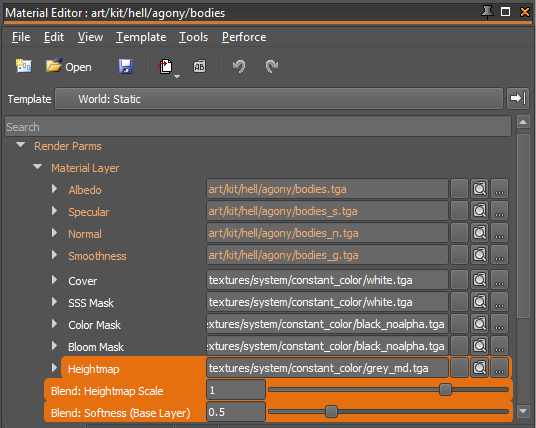Click the Smoothness texture path field
536x428 pixels.
coord(327,255)
